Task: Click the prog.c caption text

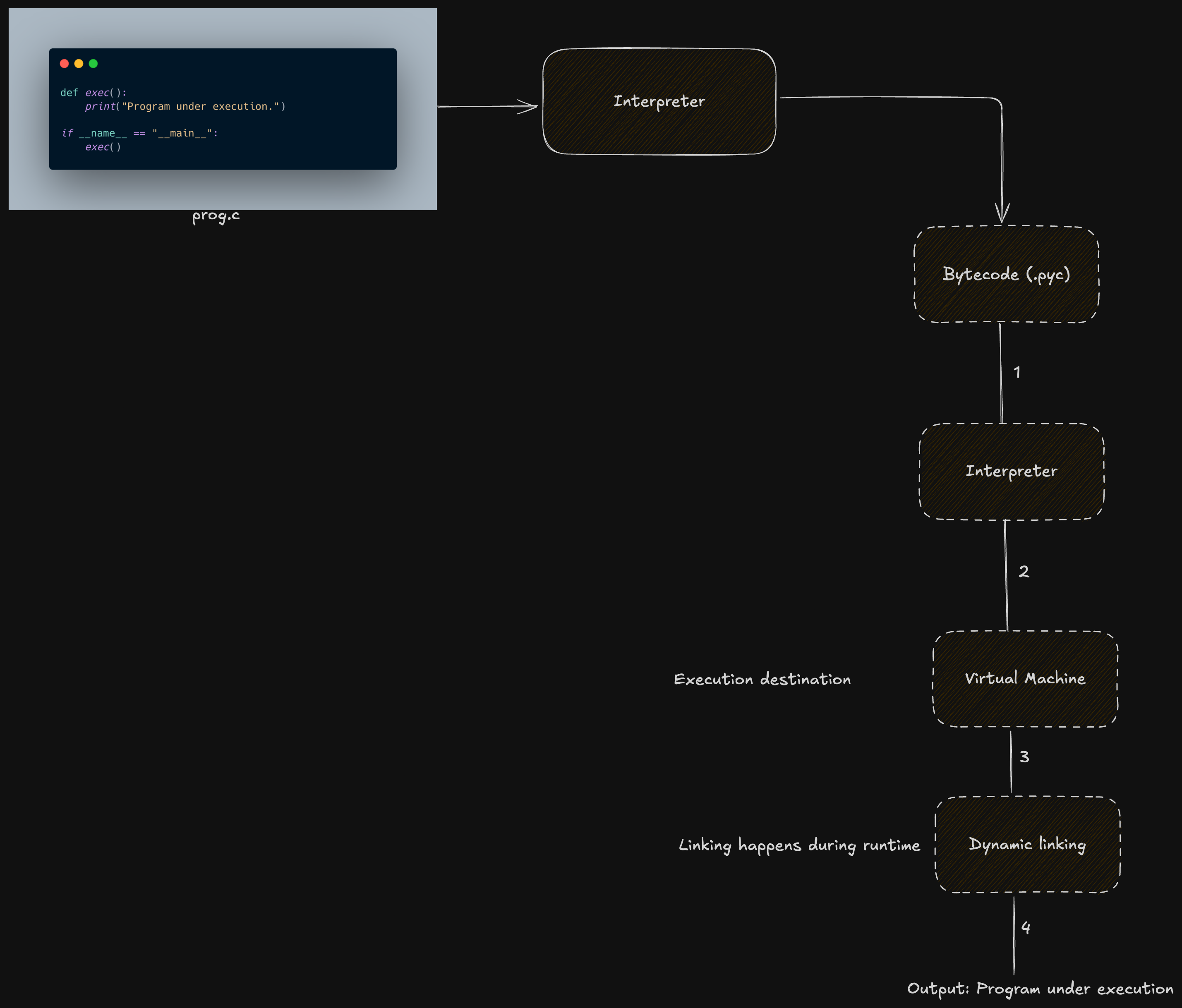Action: [216, 215]
